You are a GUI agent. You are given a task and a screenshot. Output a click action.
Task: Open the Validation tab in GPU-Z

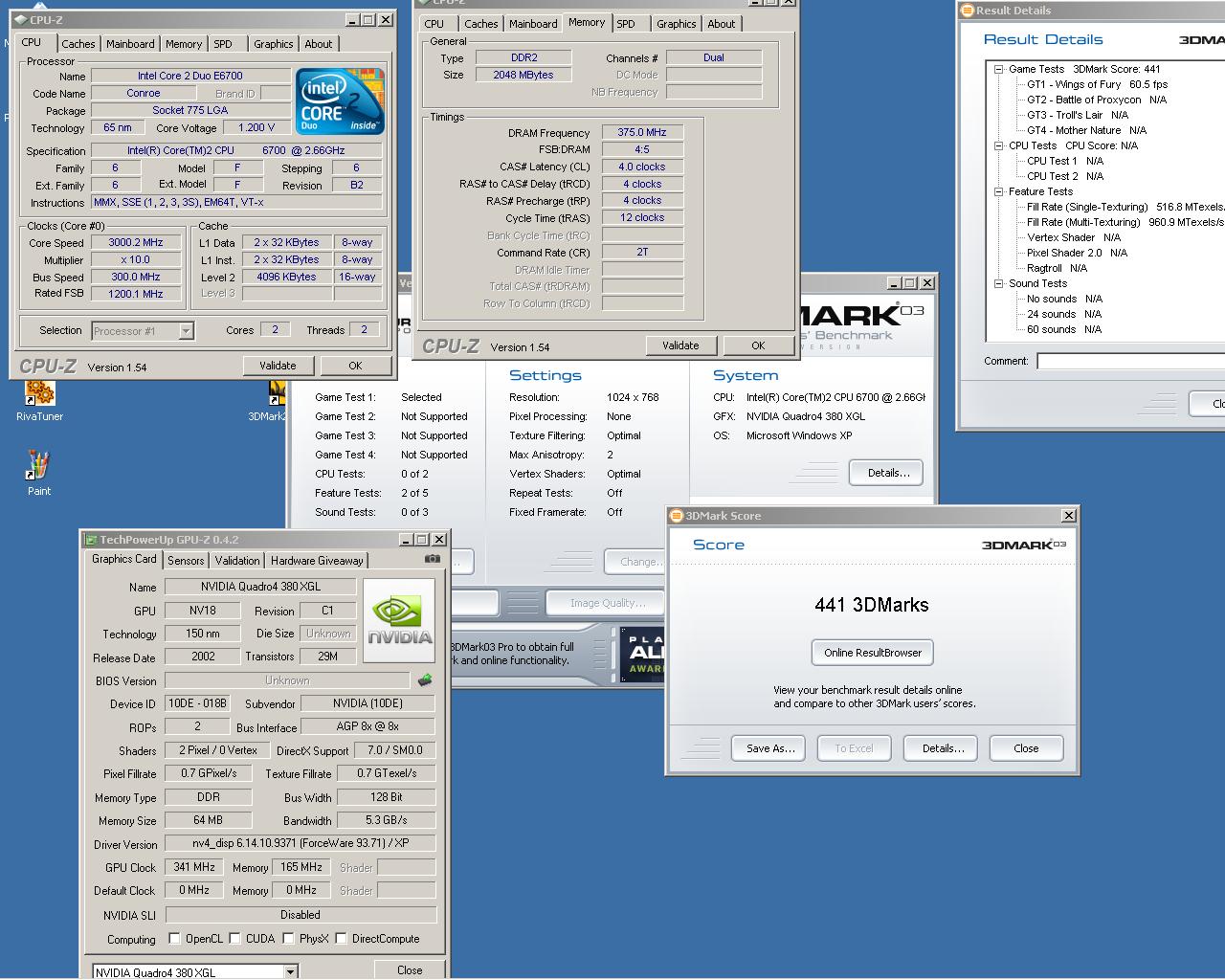236,561
